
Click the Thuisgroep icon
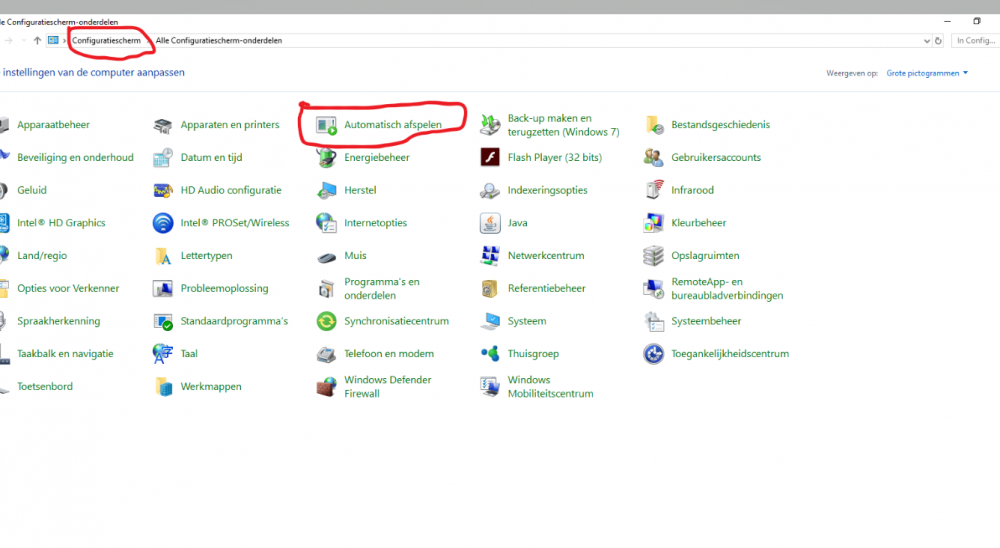(490, 354)
